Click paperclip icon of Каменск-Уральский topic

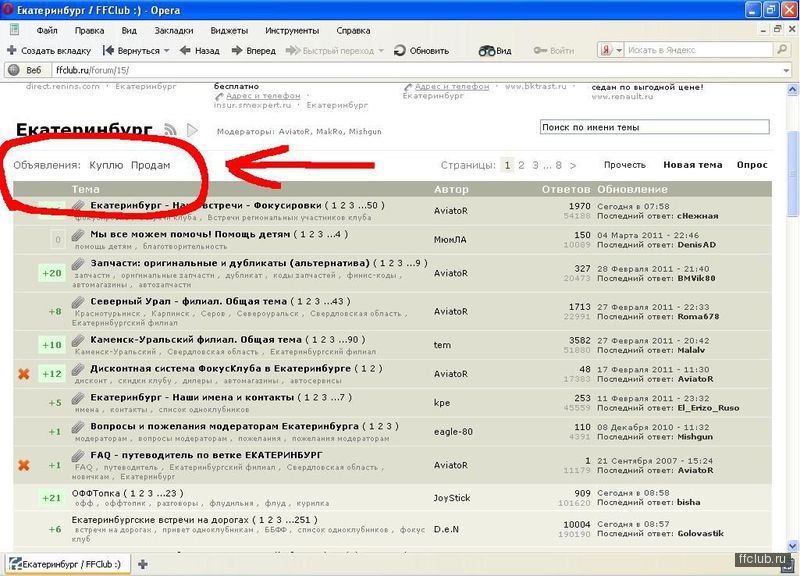tap(78, 340)
